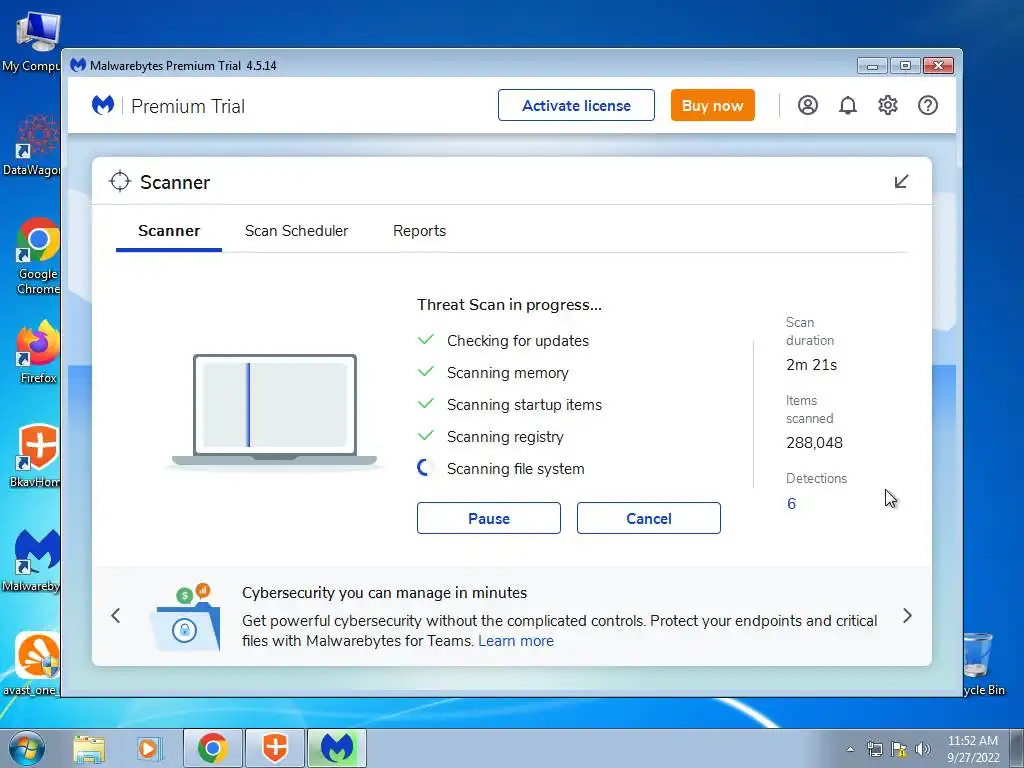Click the Malwarebytes logo in header
The image size is (1024, 768).
pyautogui.click(x=103, y=105)
